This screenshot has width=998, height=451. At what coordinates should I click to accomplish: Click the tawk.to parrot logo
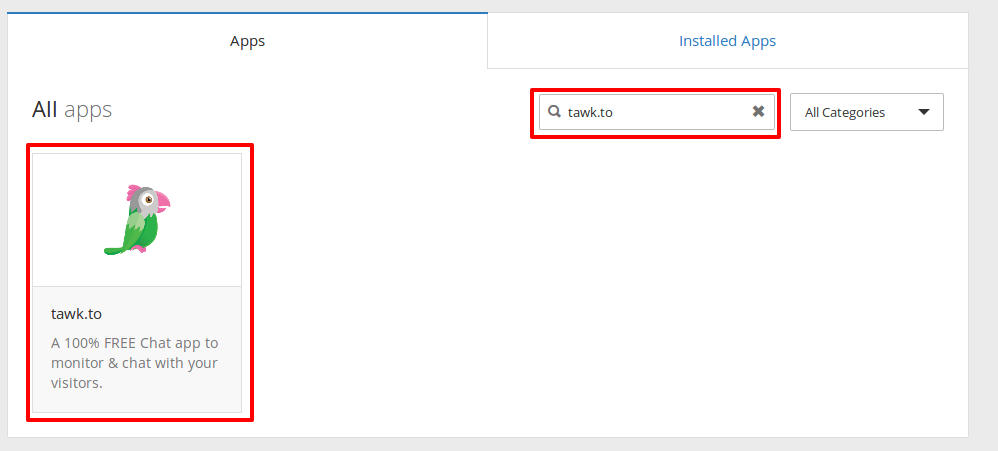pyautogui.click(x=137, y=219)
